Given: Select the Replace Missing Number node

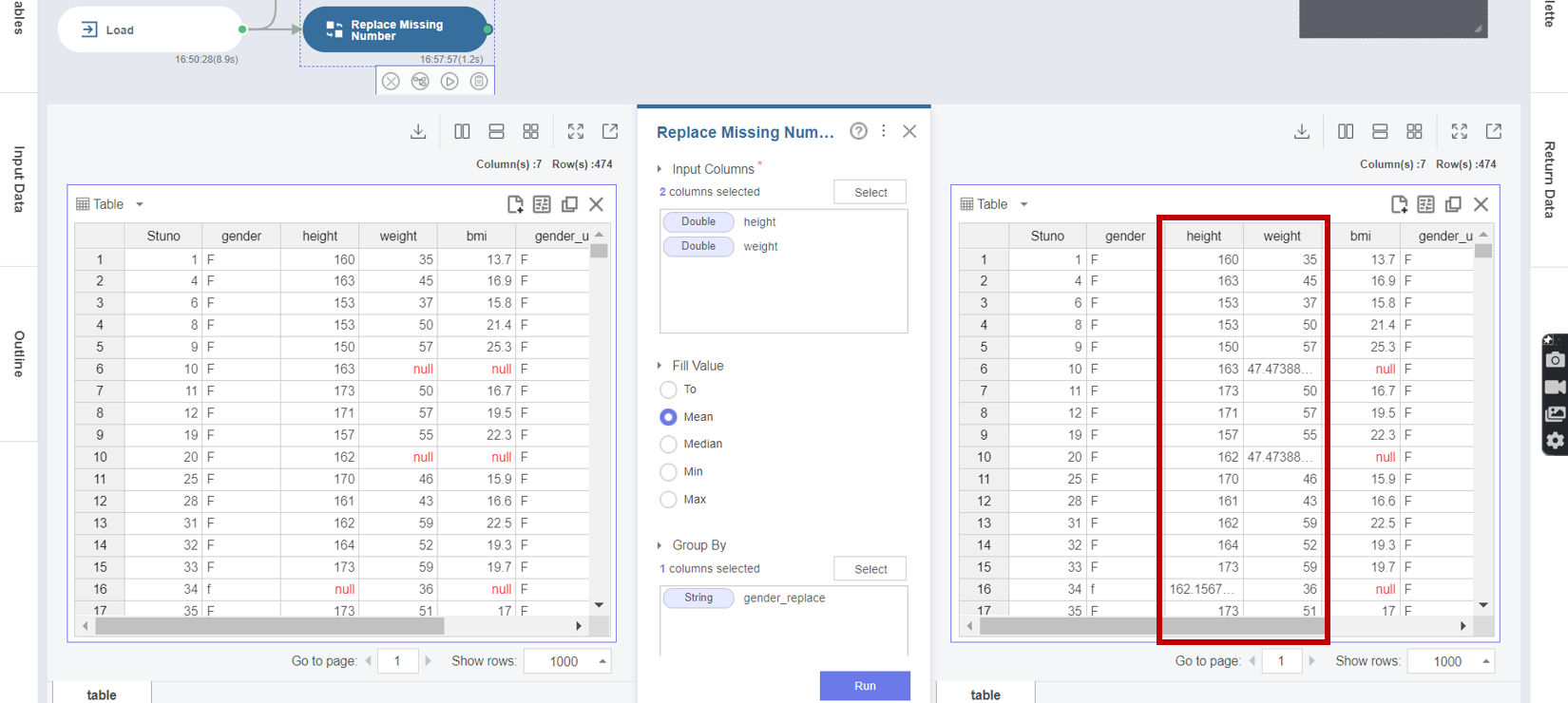Looking at the screenshot, I should 395,29.
